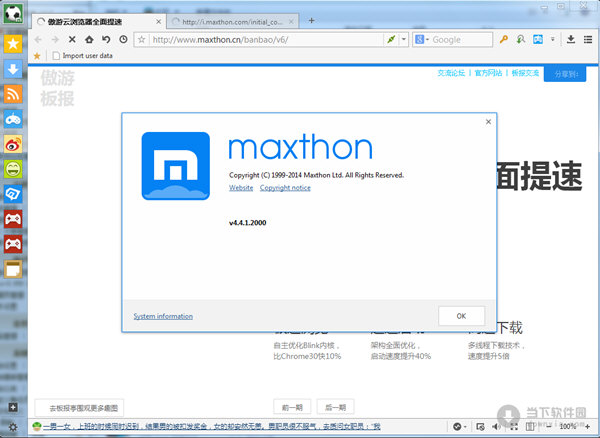Screen dimensions: 600x438
Task: Open the lower red gamepad sidebar icon
Action: point(13,244)
